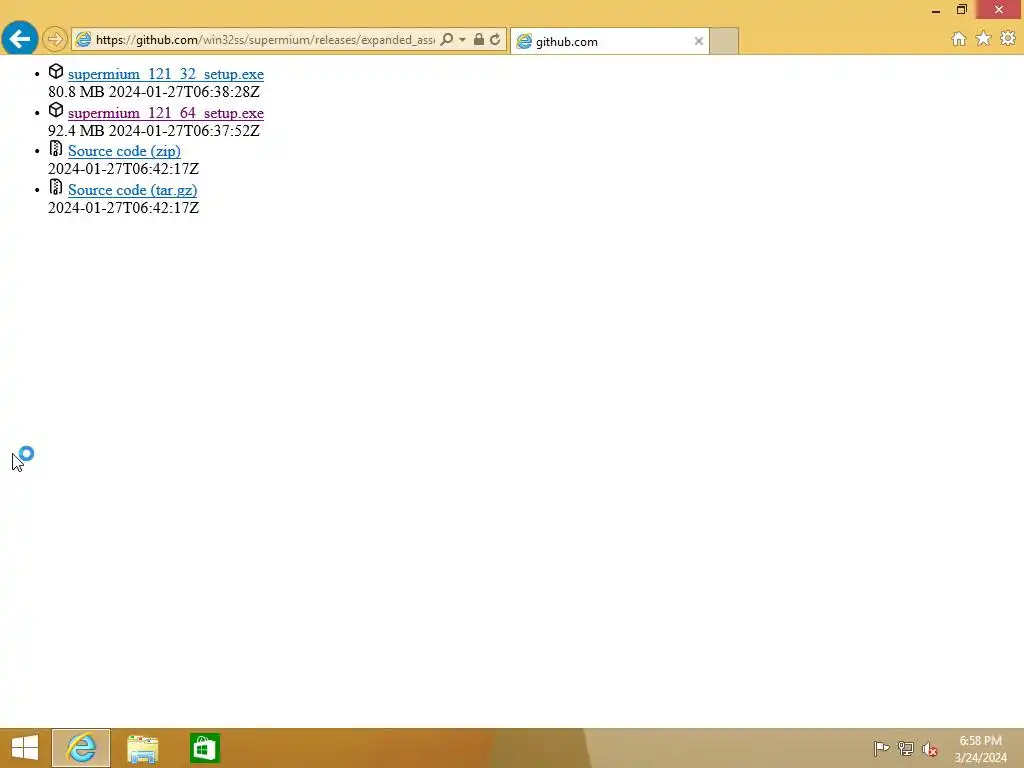Viewport: 1024px width, 768px height.
Task: Click the network status tray icon
Action: point(906,749)
